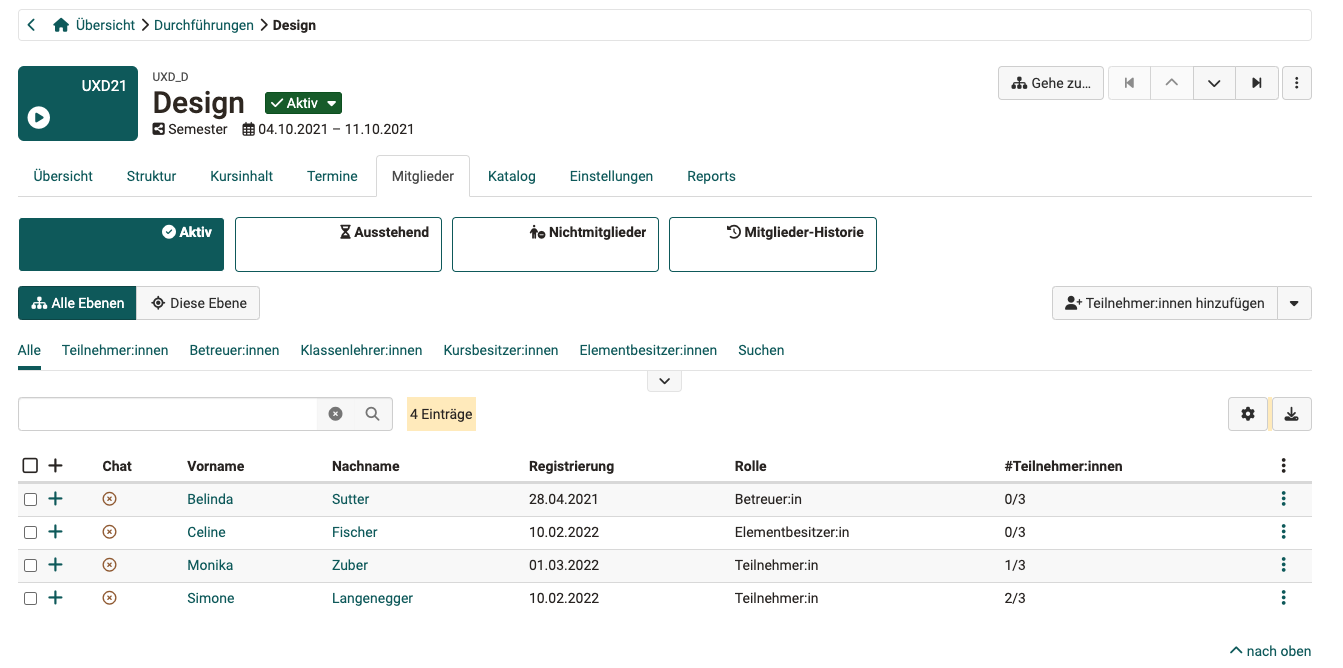1343x668 pixels.
Task: Filter by Elementbesitzer:innen role
Action: point(648,350)
